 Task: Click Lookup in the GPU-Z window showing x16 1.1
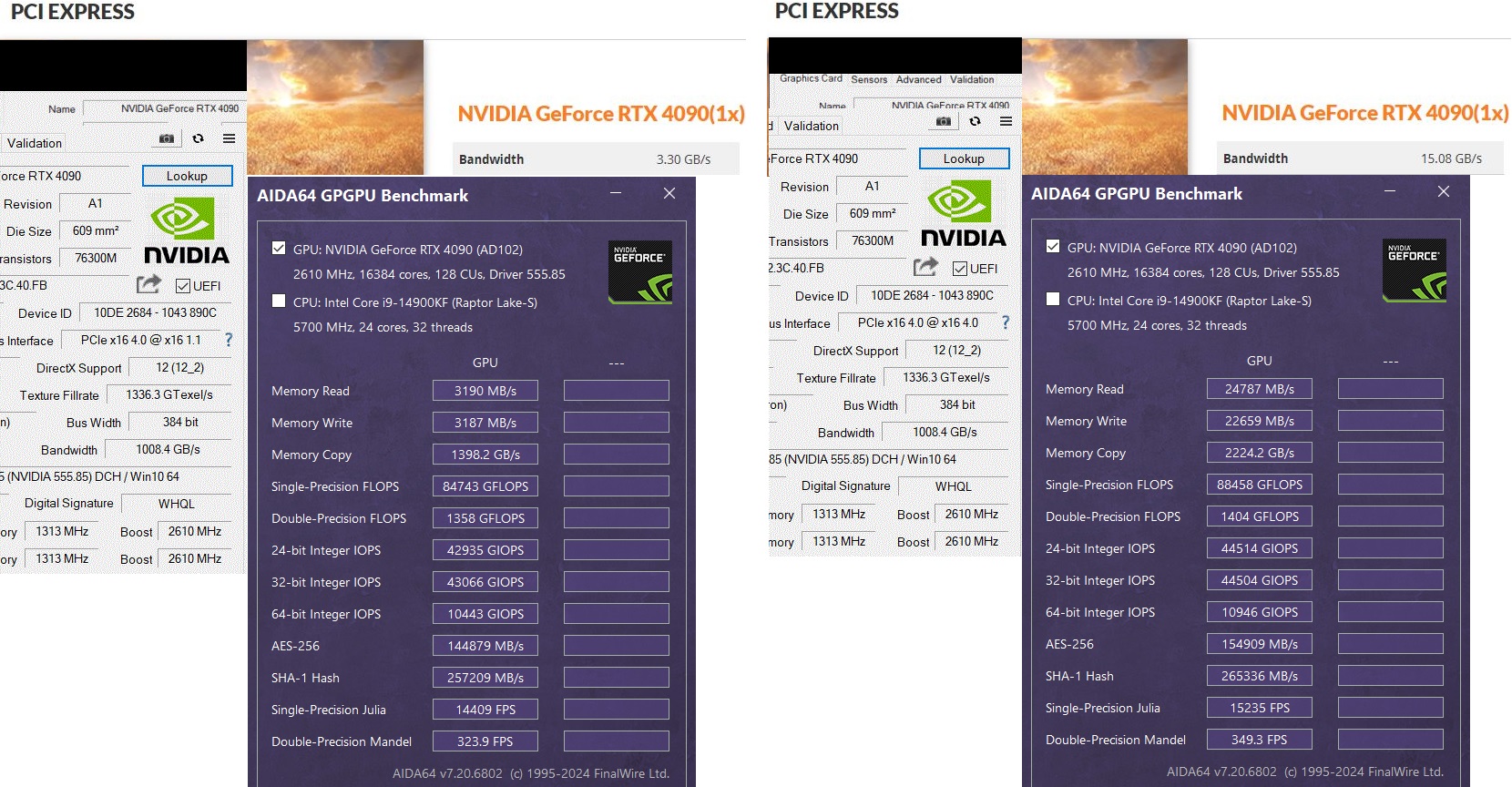(x=187, y=176)
